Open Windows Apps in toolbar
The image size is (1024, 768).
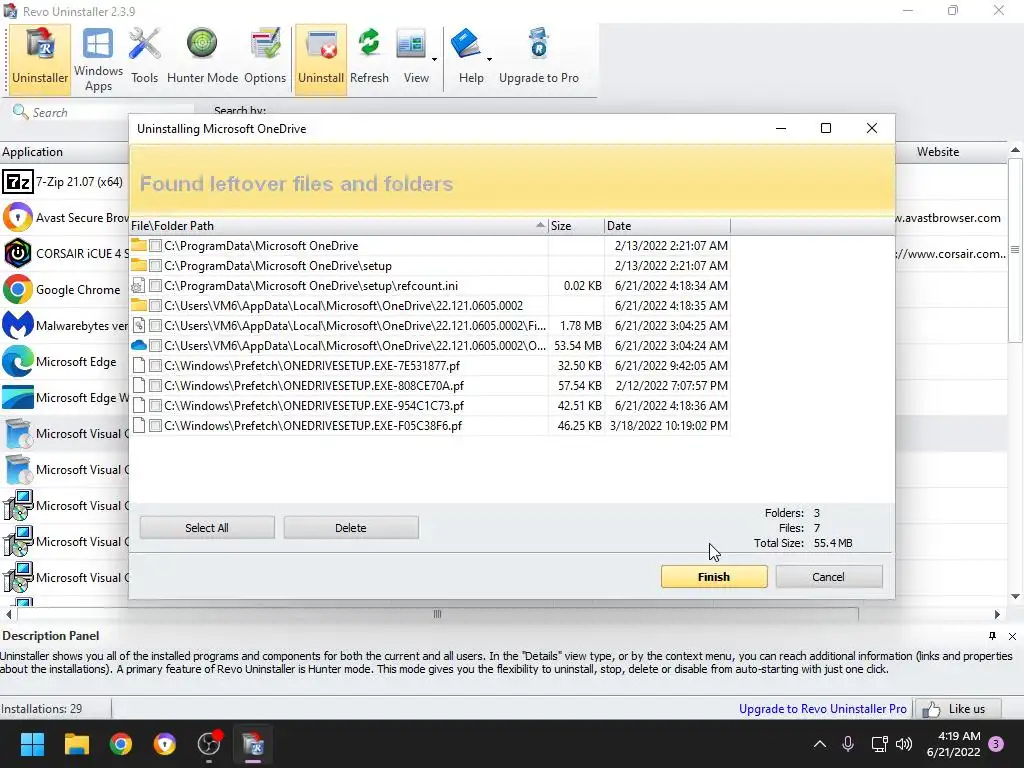click(98, 59)
